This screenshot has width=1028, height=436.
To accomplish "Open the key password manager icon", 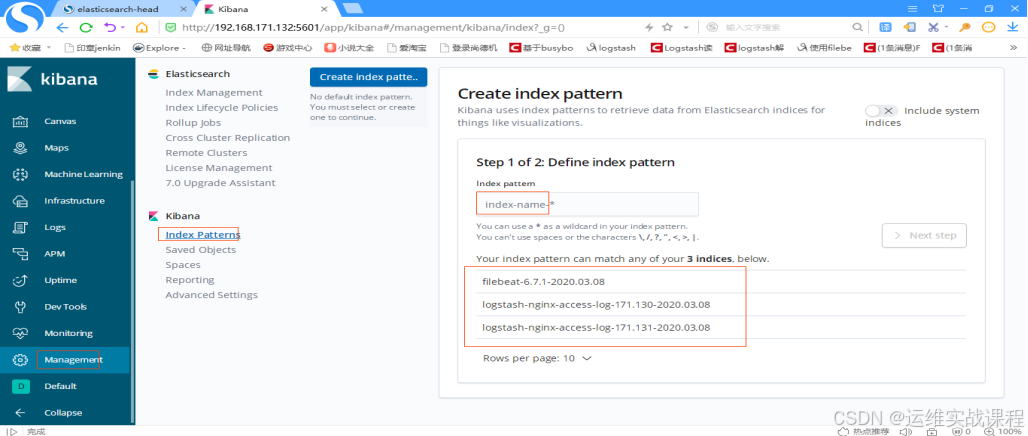I will coord(965,28).
